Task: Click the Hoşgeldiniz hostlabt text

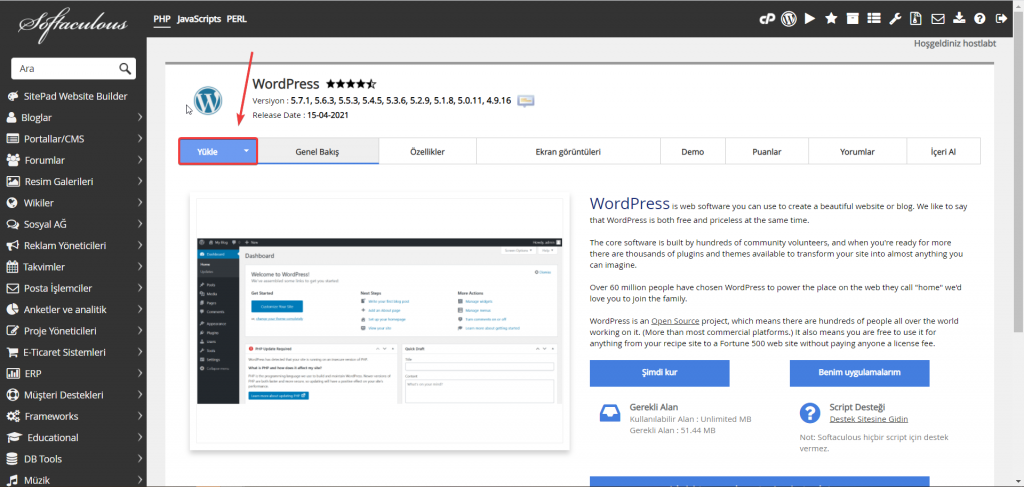Action: click(955, 44)
